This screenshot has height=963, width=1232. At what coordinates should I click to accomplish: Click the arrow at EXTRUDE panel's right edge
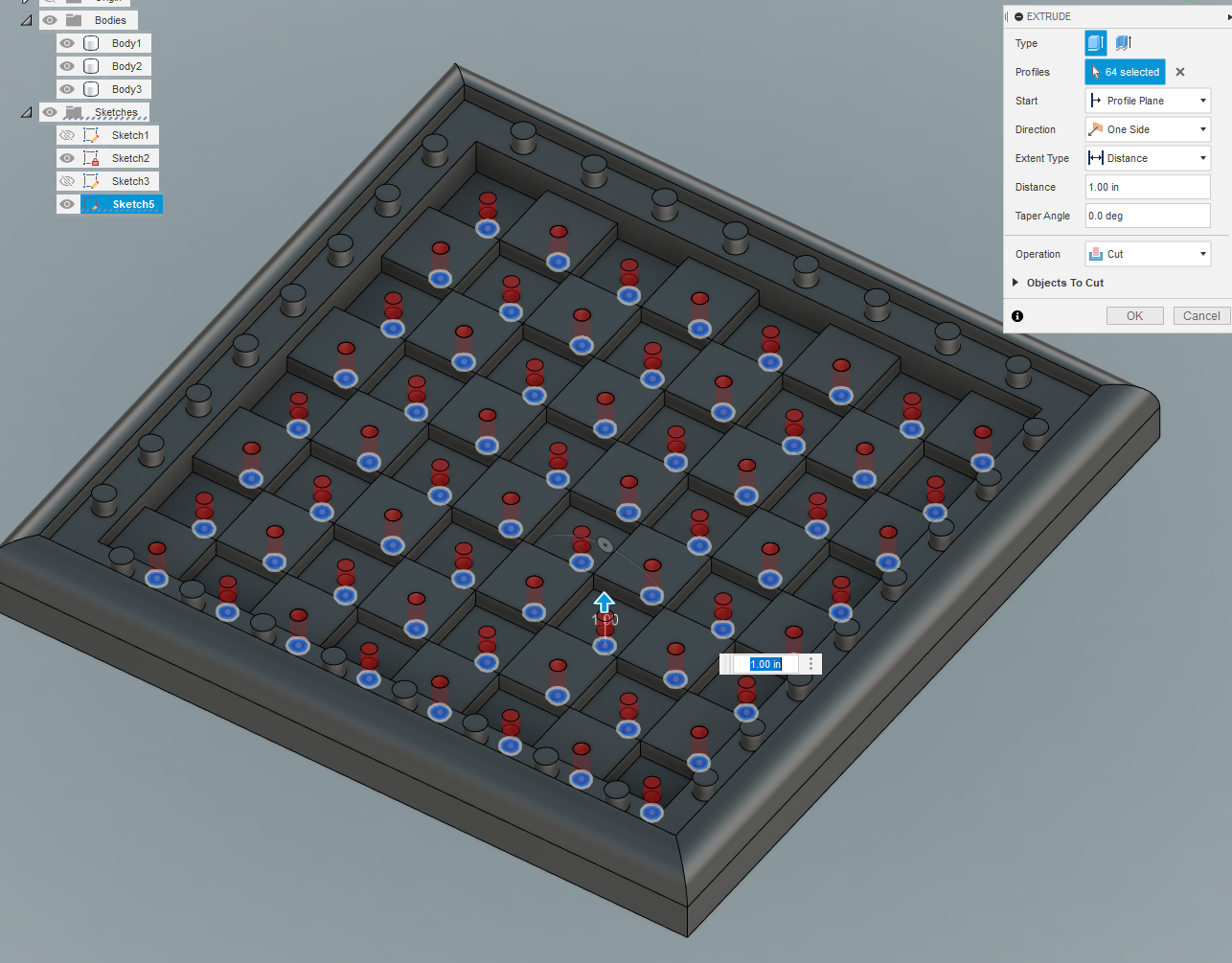[x=1228, y=16]
